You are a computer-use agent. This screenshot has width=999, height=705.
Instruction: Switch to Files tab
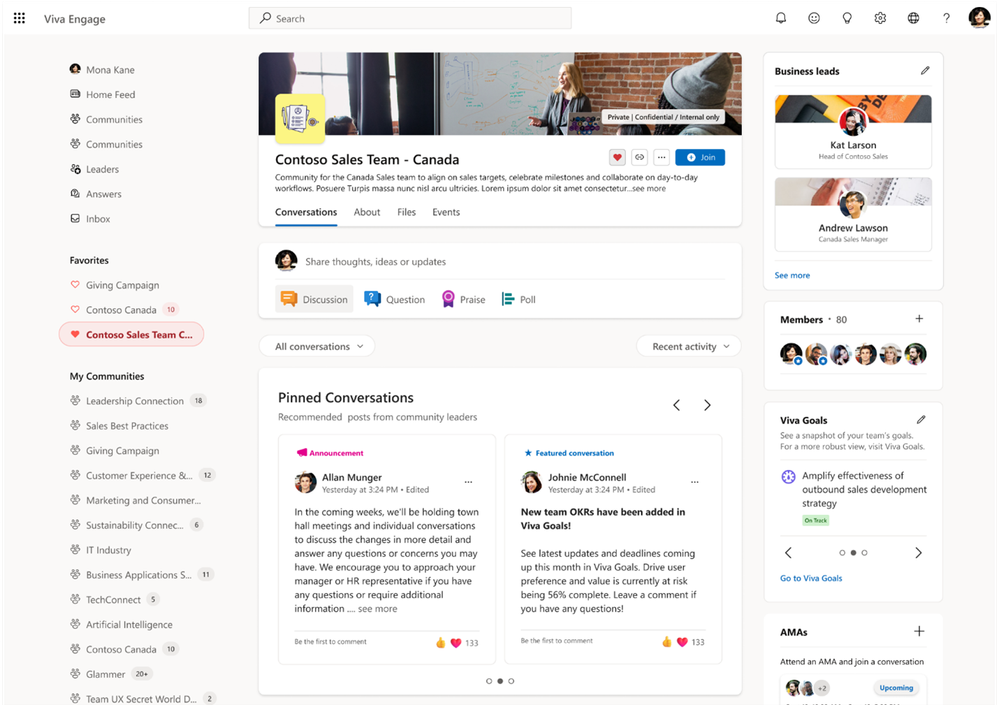point(406,212)
